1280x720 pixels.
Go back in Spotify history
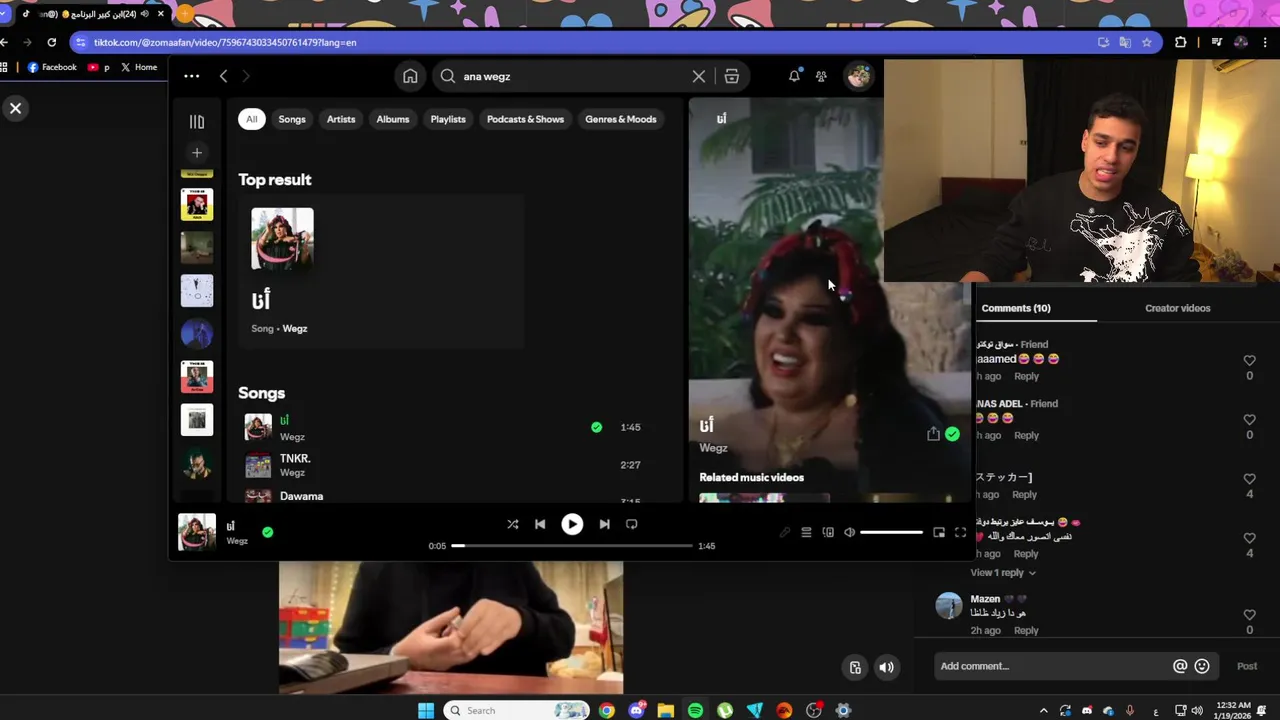(x=224, y=76)
